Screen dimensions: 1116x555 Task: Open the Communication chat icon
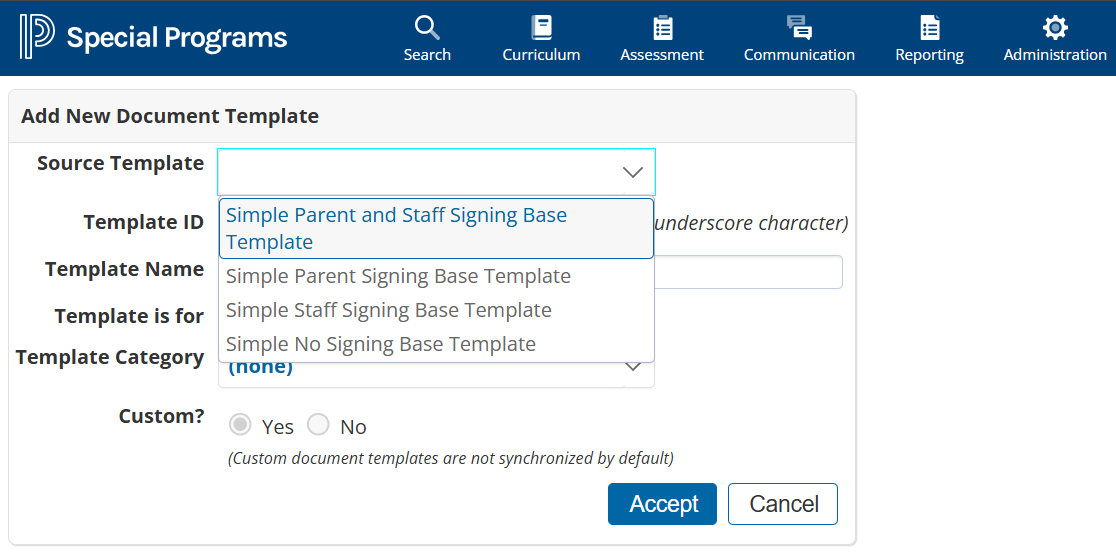pos(799,27)
